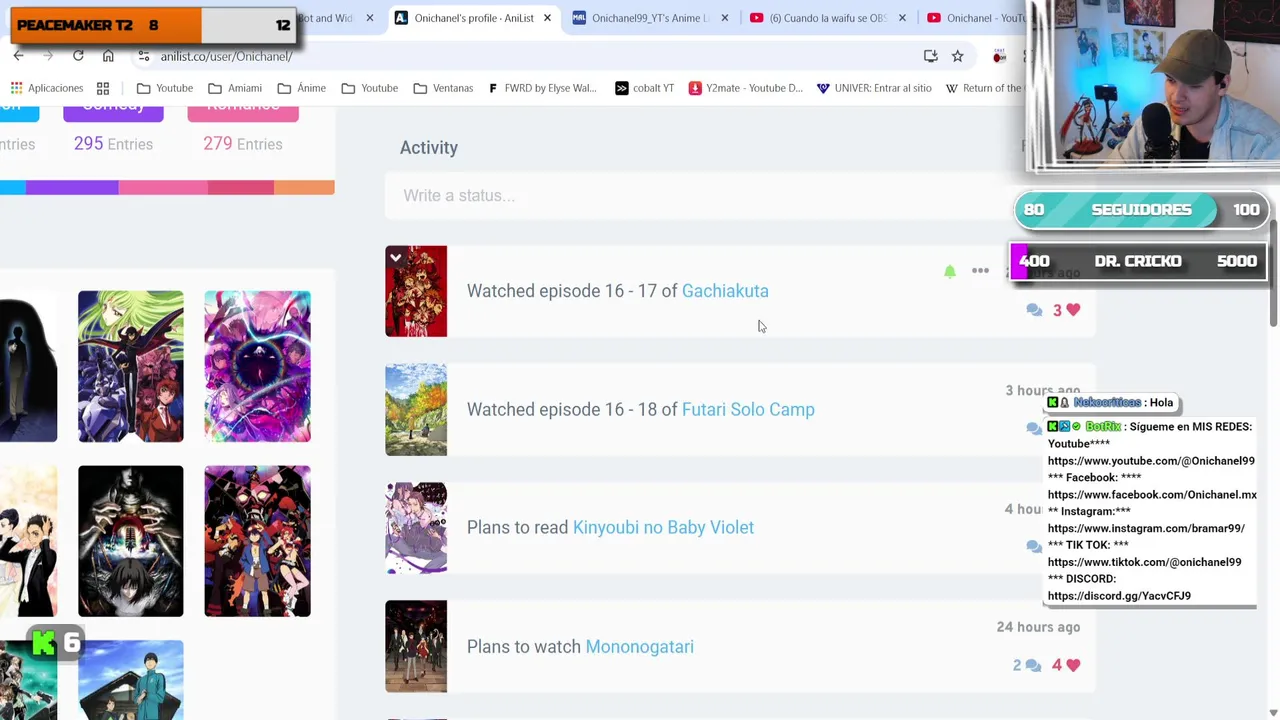Click the 295 Entries count
Screen dimensions: 1280x720
(x=113, y=144)
